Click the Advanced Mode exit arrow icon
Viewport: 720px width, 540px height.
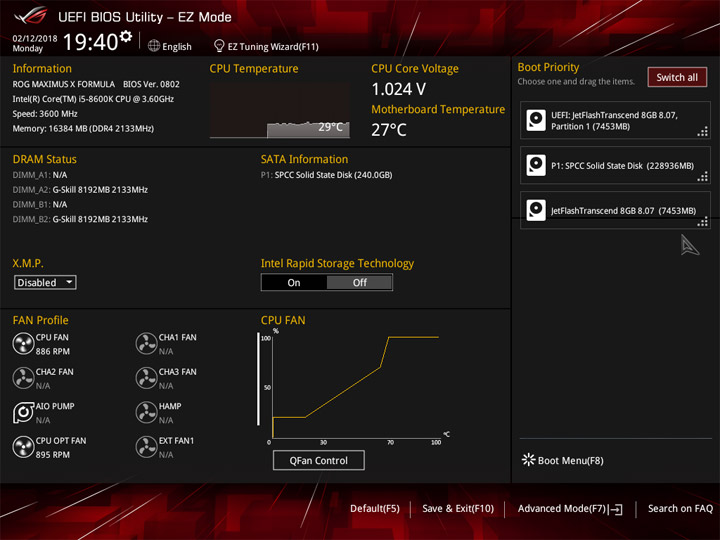click(x=616, y=509)
